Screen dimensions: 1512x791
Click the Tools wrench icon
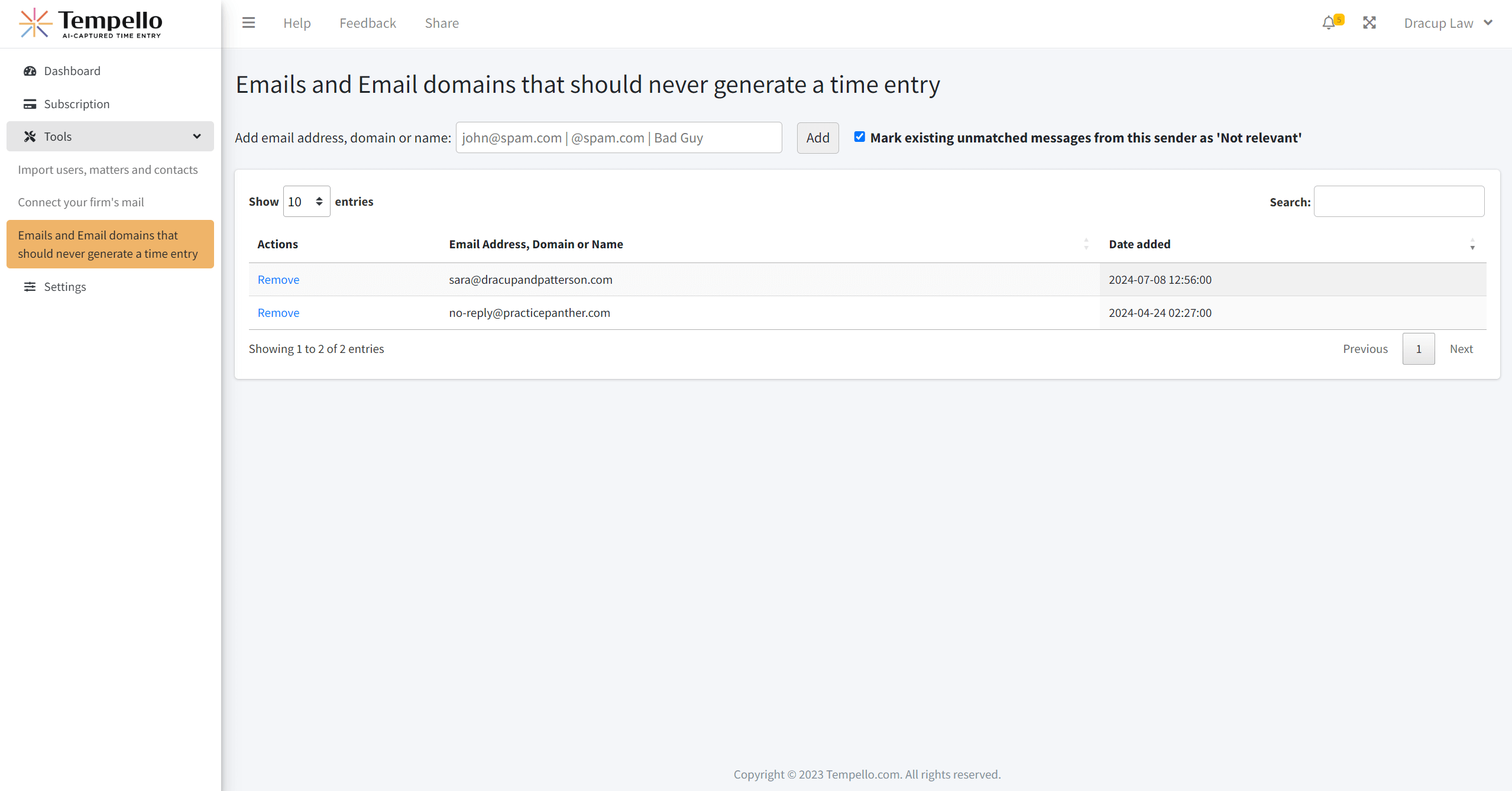[30, 137]
